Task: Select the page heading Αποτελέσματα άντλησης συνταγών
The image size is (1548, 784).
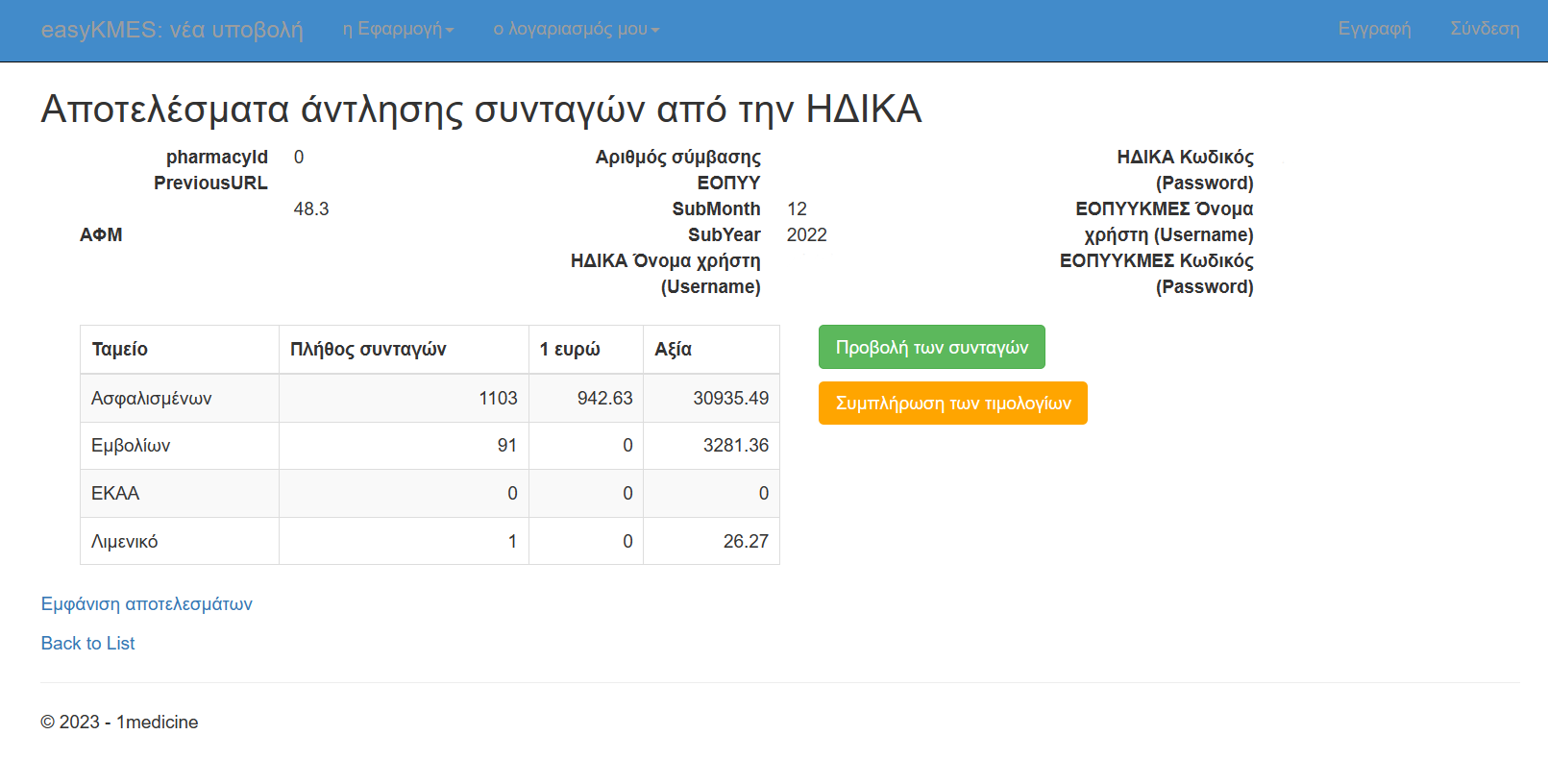Action: pyautogui.click(x=481, y=109)
